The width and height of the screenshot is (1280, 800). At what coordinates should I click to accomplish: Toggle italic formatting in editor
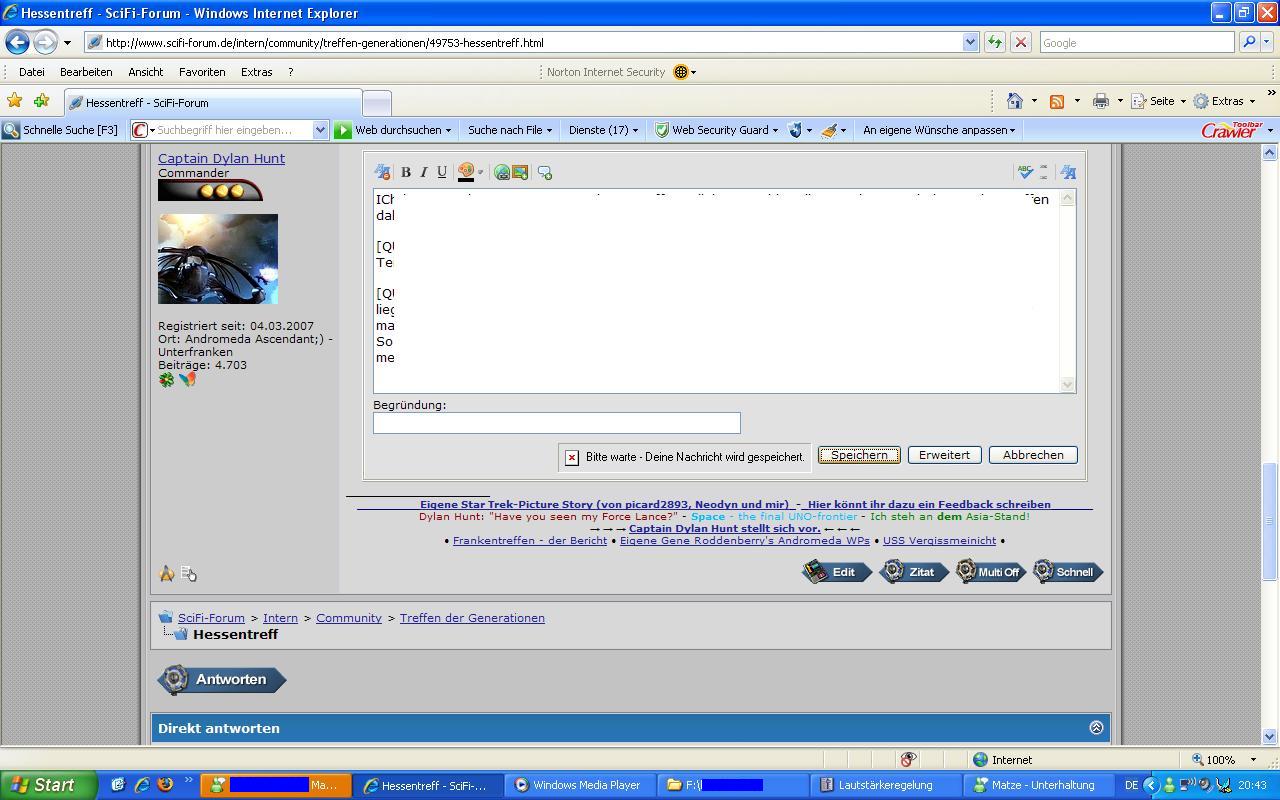(424, 173)
